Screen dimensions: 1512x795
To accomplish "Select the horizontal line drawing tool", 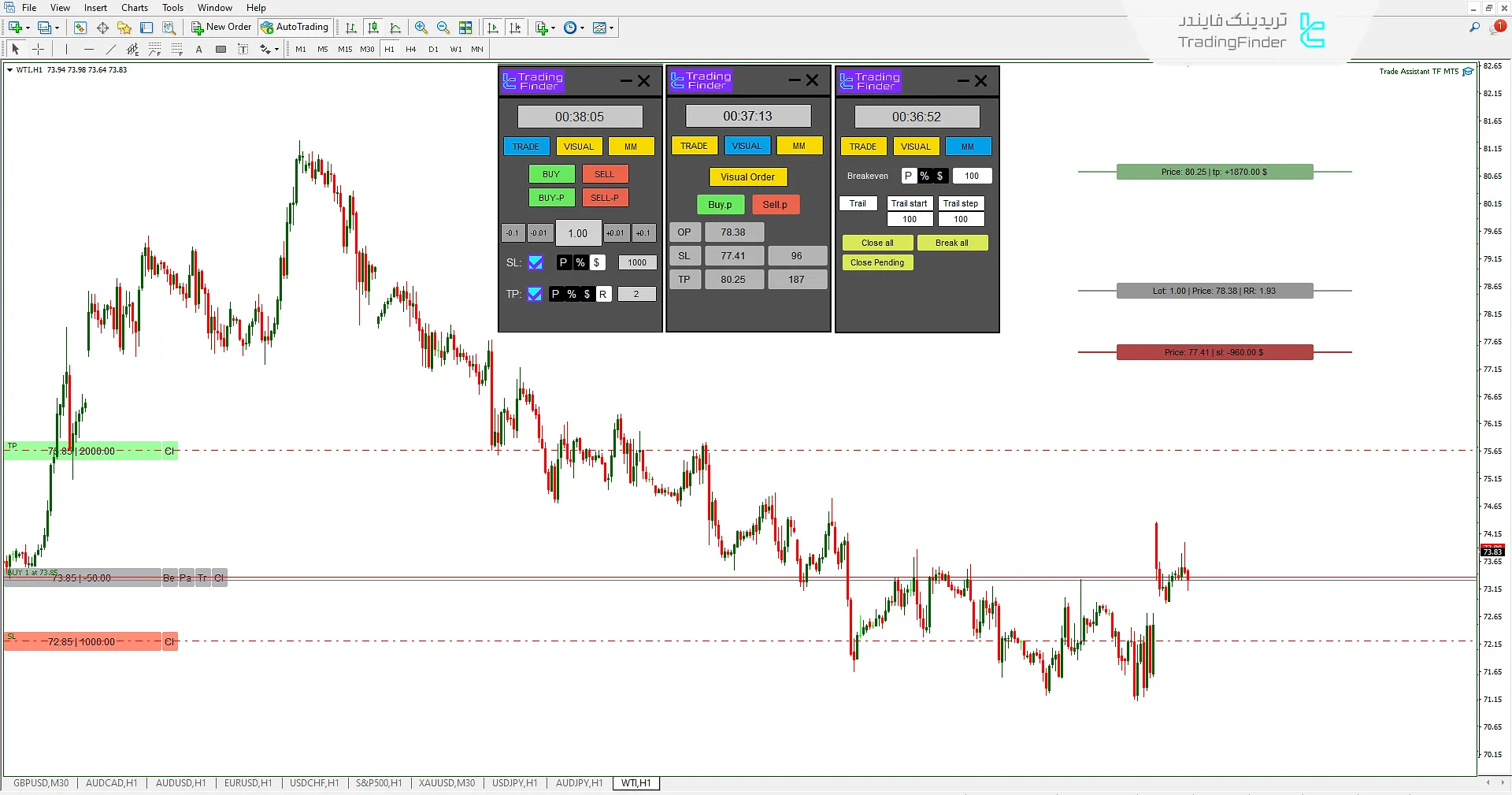I will pyautogui.click(x=87, y=49).
